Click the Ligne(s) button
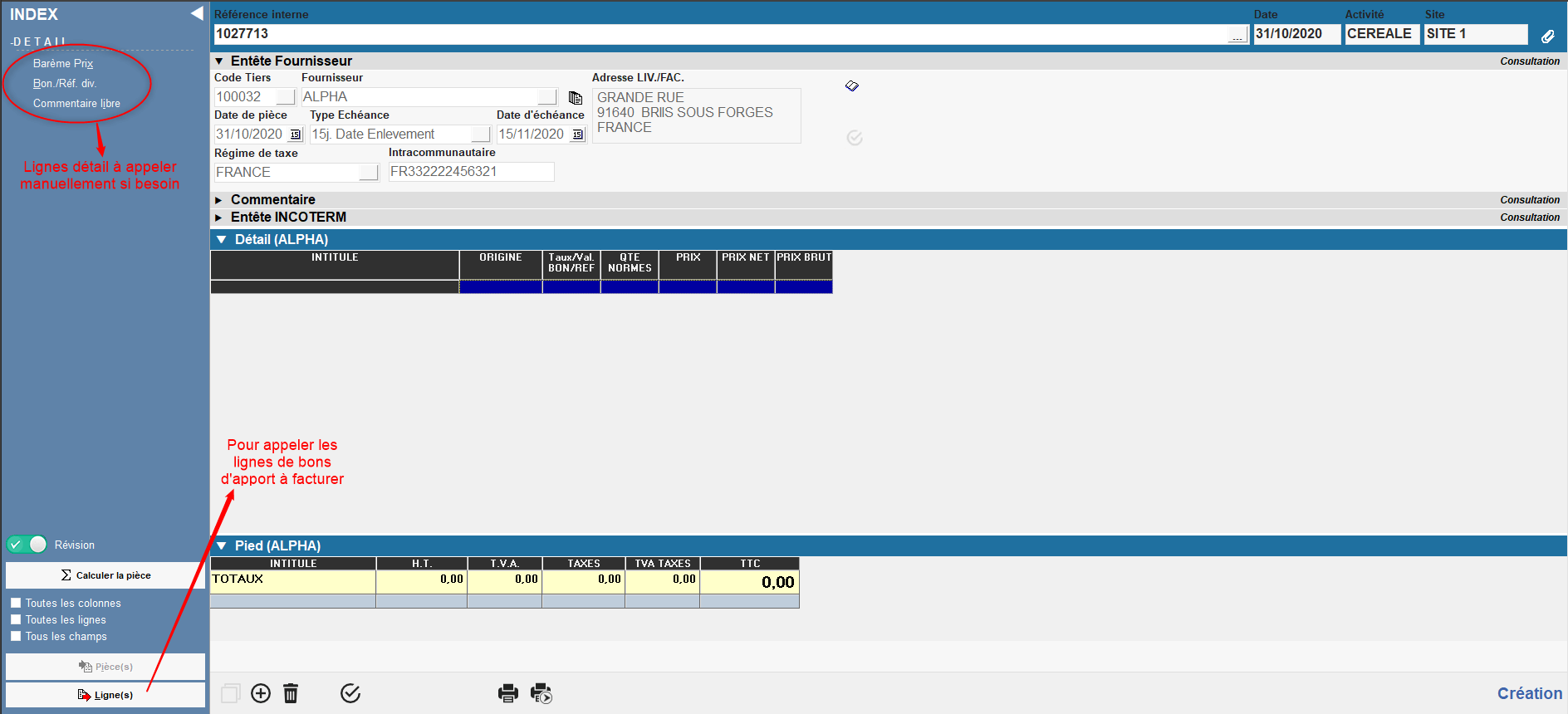The image size is (1568, 714). tap(105, 695)
